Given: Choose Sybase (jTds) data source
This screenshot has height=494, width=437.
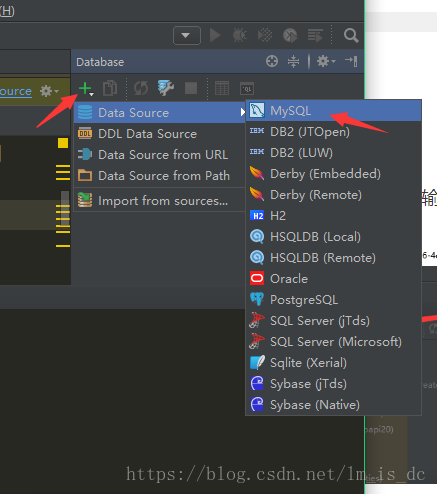Looking at the screenshot, I should (334, 384).
